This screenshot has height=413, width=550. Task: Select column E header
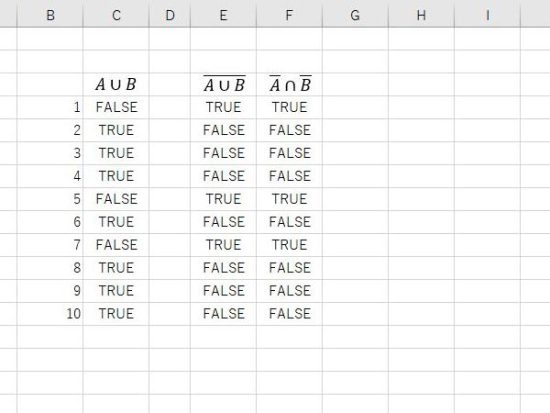tap(223, 15)
